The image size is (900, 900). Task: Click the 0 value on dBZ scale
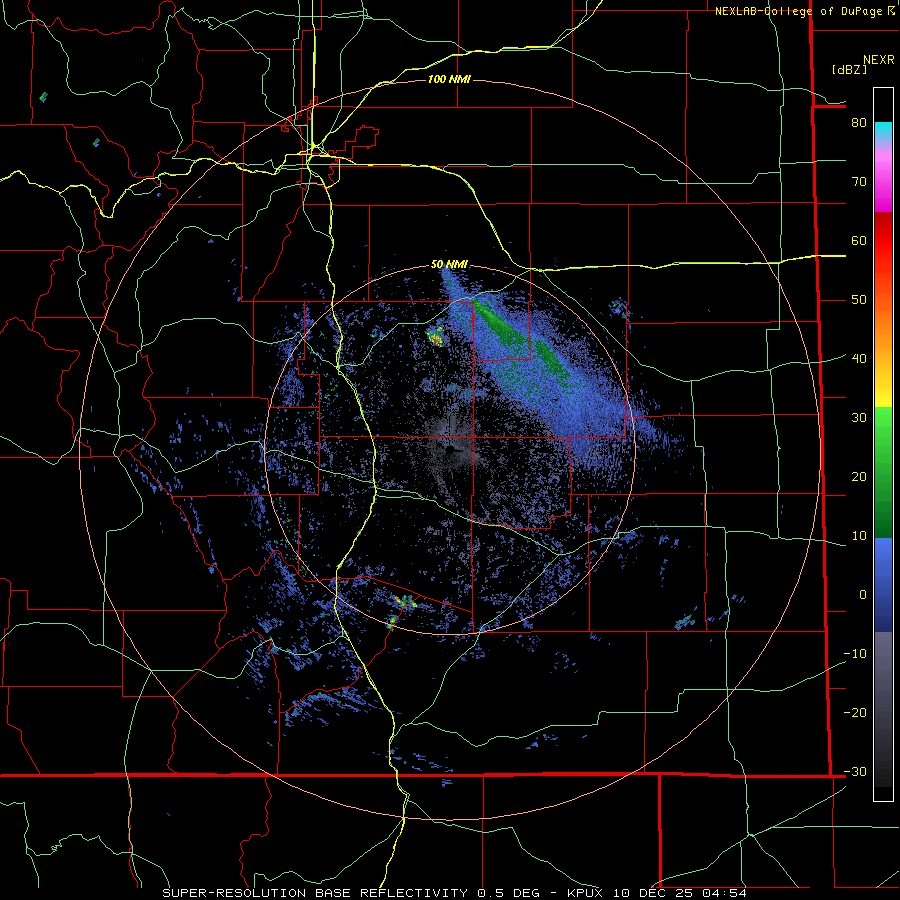pyautogui.click(x=863, y=595)
